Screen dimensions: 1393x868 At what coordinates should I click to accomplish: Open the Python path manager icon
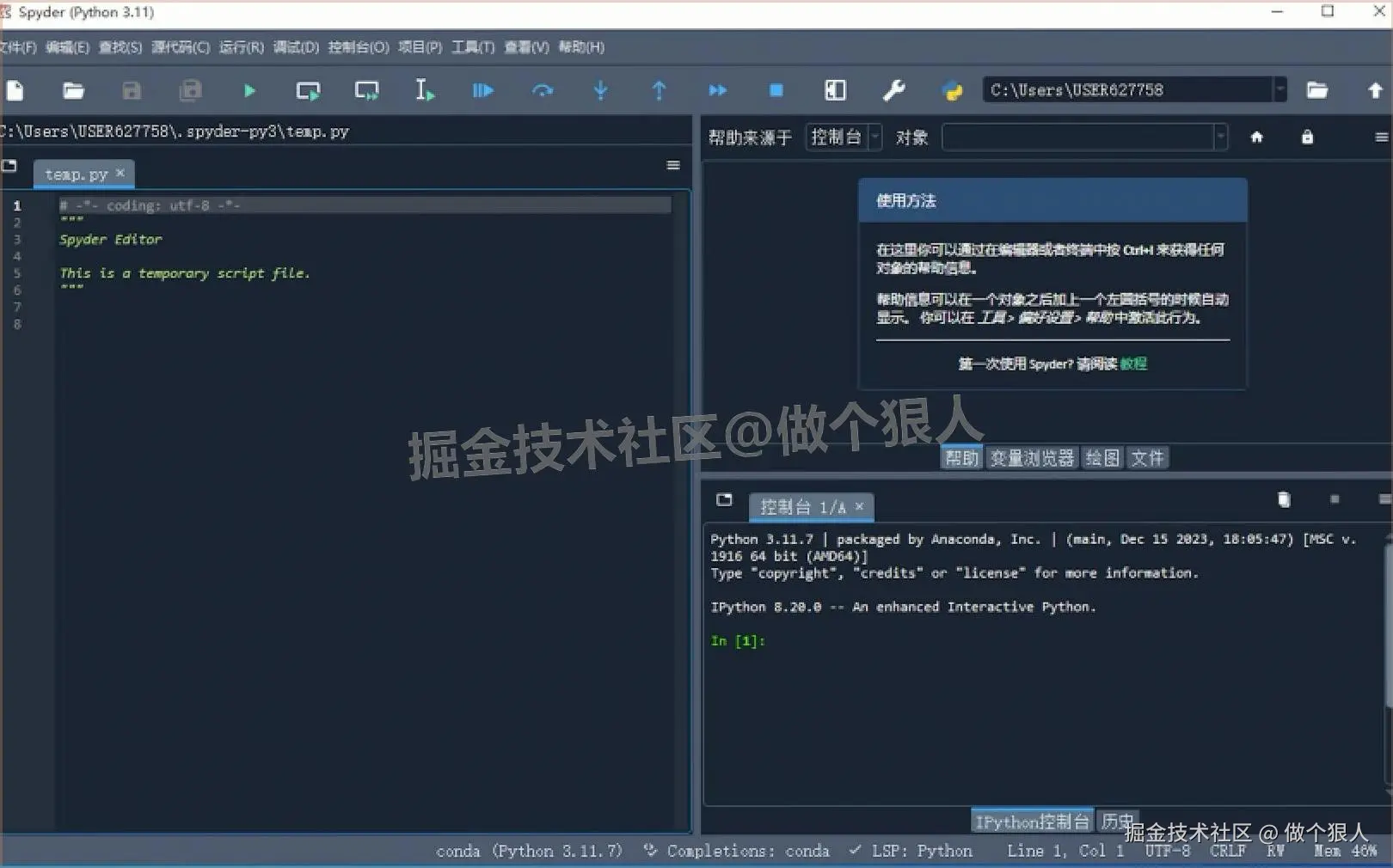[x=951, y=89]
